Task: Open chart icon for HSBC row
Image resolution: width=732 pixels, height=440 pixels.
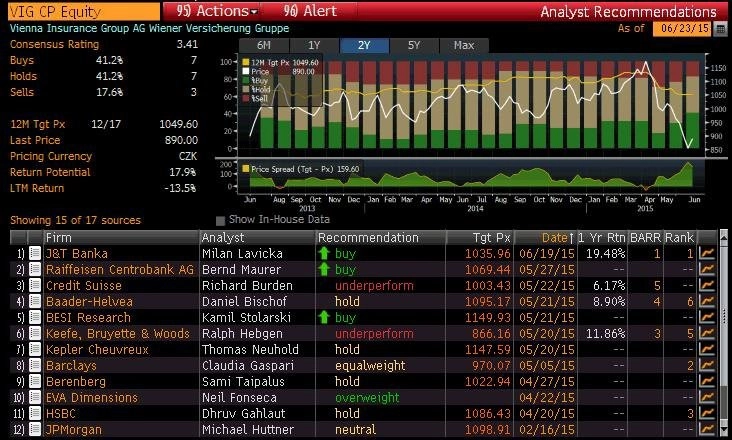Action: pos(707,413)
